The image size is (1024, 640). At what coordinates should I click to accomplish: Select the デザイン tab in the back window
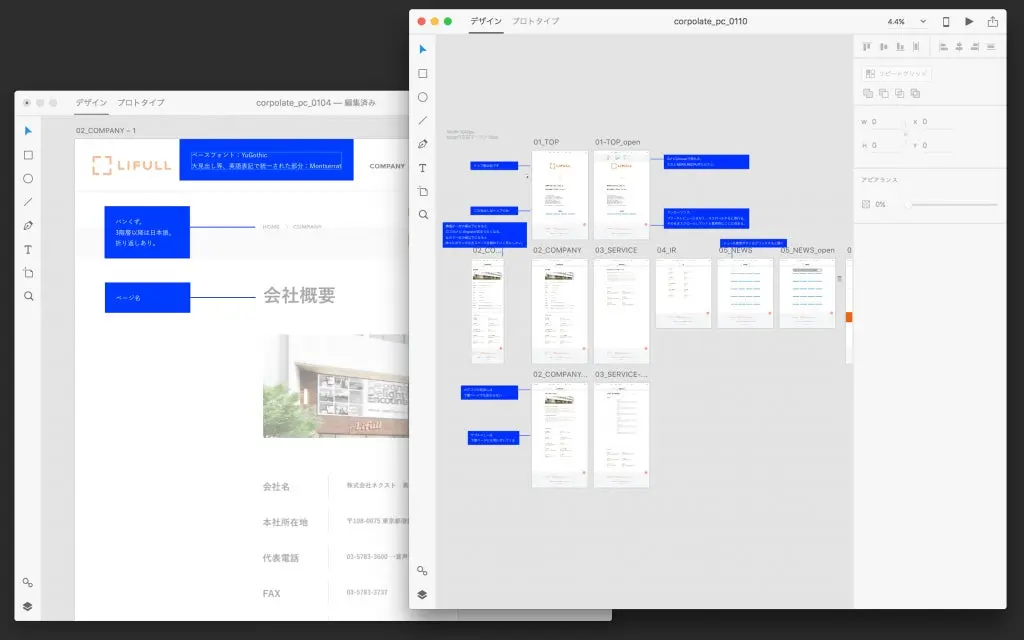tap(91, 102)
